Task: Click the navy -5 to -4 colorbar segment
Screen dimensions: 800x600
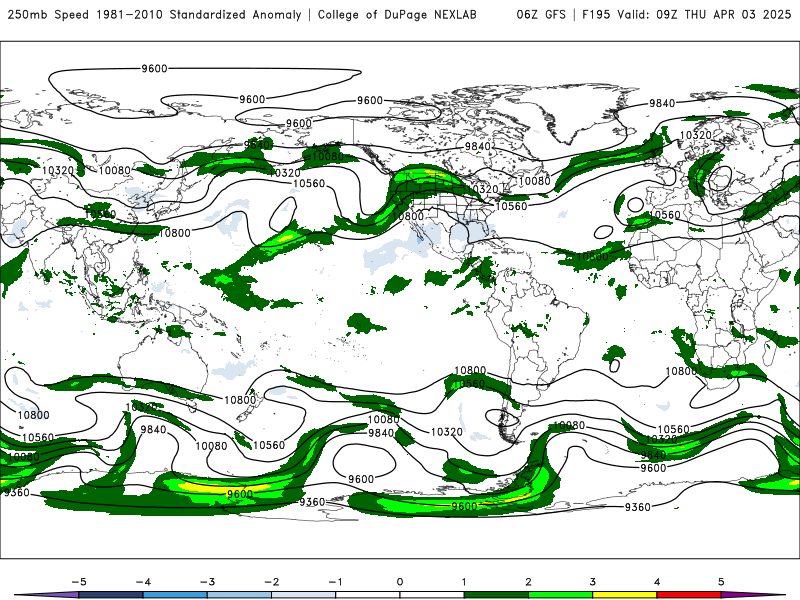Action: [x=111, y=595]
